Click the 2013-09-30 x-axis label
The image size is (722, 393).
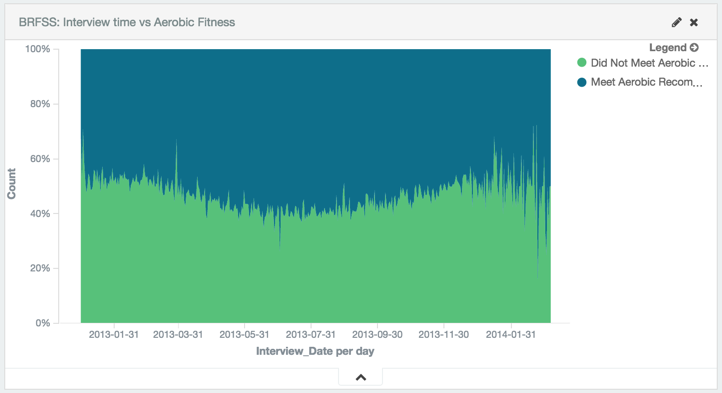pos(377,334)
